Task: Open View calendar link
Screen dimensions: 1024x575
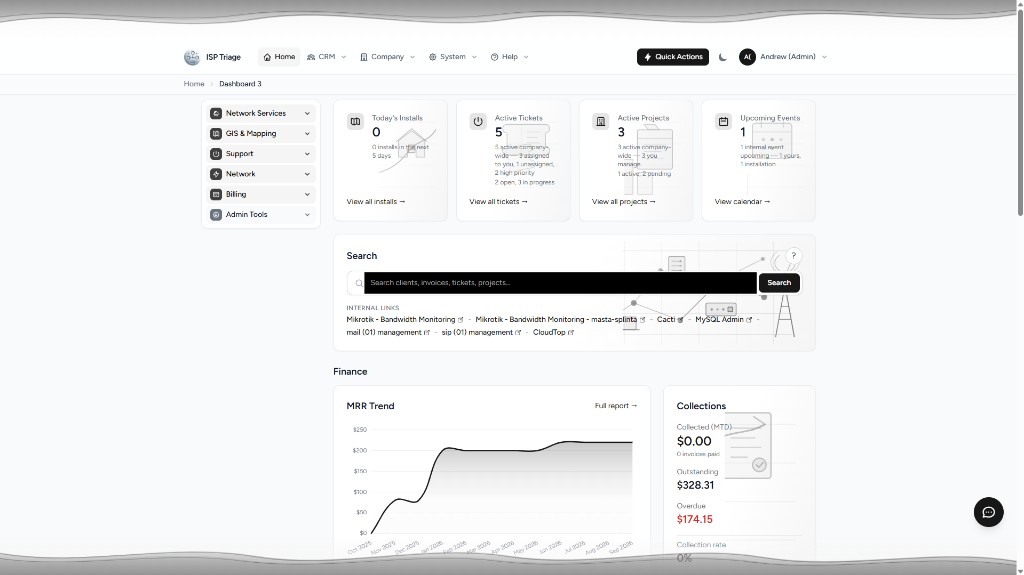Action: pyautogui.click(x=742, y=202)
